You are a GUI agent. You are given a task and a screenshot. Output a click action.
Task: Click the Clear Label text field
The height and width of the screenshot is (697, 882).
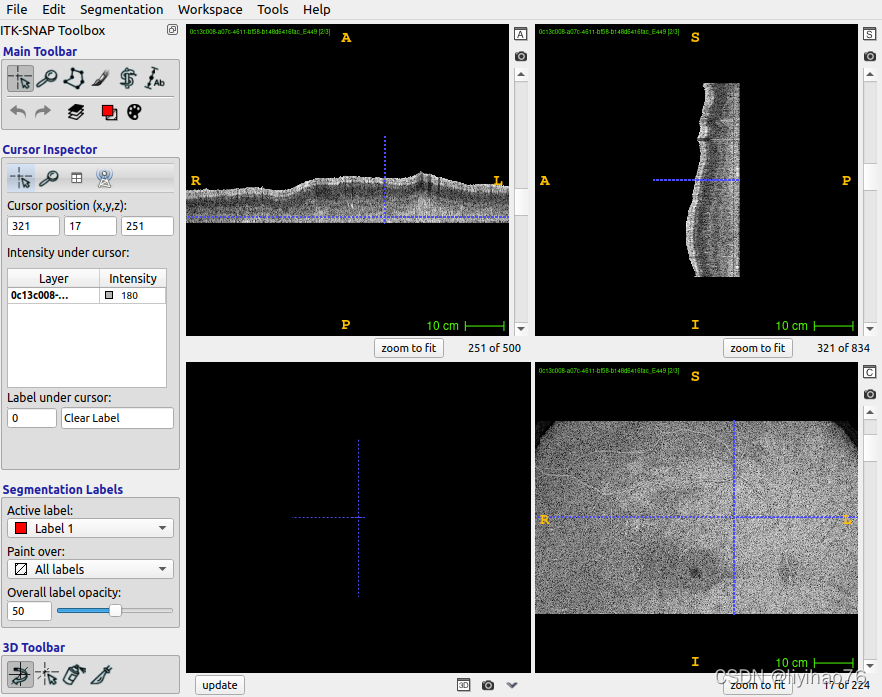coord(117,418)
